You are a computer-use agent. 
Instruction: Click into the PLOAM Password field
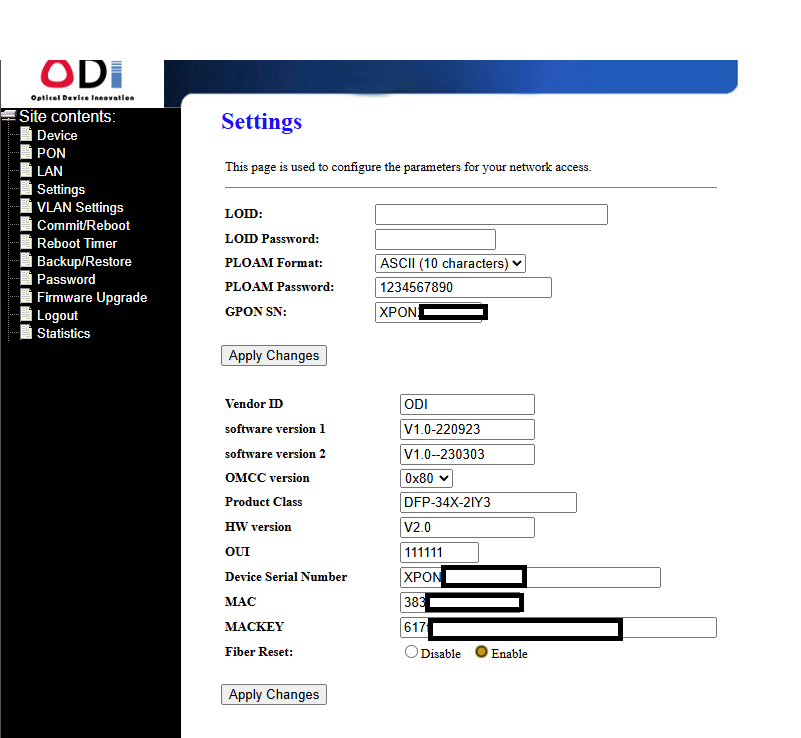(x=463, y=287)
